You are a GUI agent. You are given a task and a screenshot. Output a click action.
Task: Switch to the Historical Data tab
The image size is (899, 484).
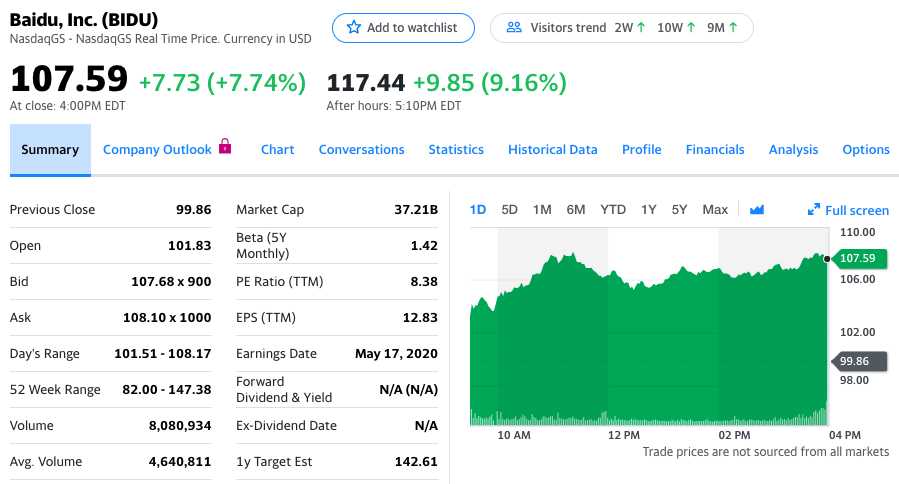point(552,150)
